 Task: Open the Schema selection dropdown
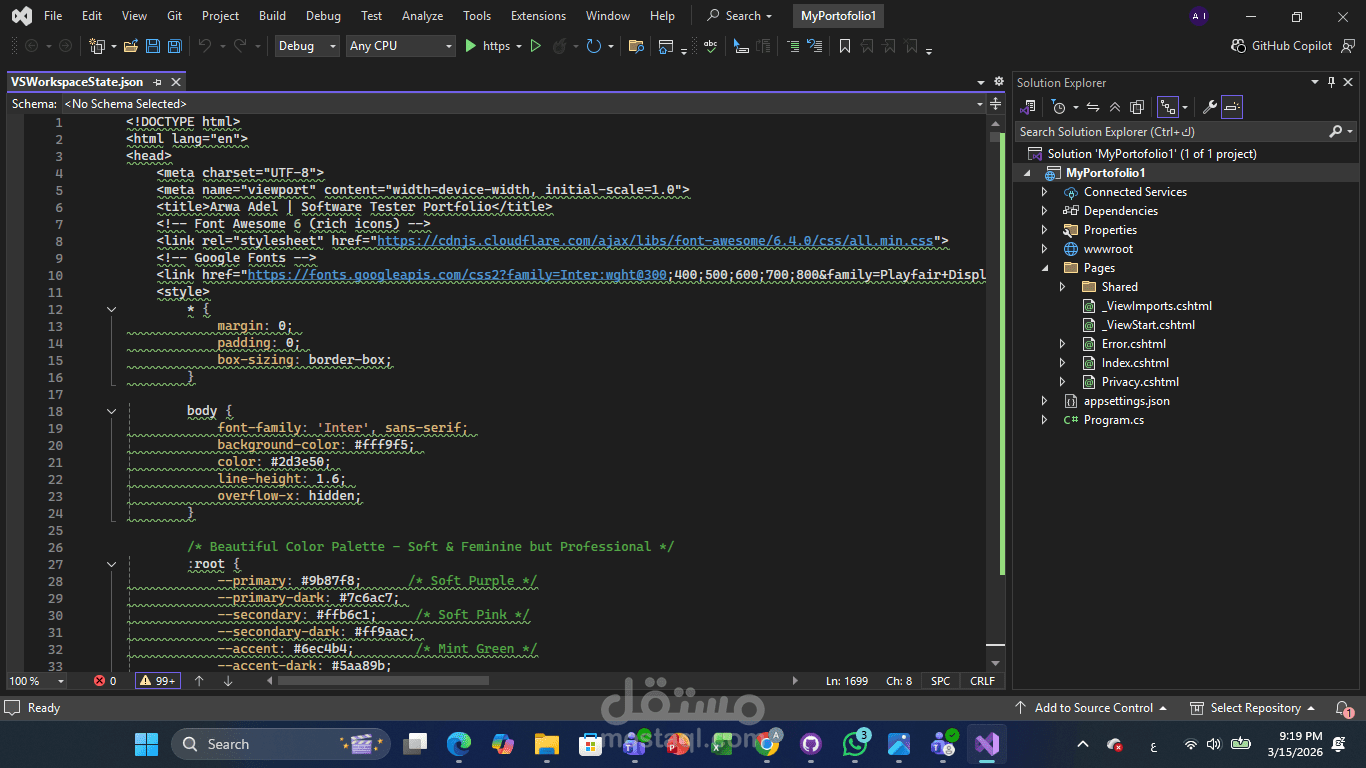524,104
